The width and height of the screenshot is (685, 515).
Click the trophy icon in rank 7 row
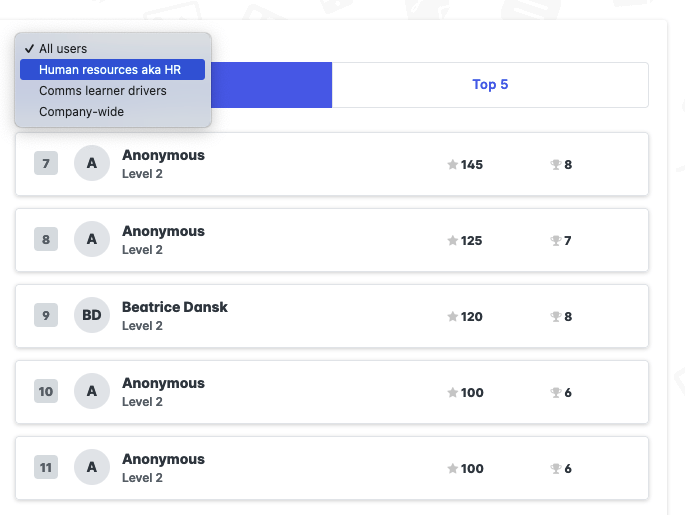point(556,165)
